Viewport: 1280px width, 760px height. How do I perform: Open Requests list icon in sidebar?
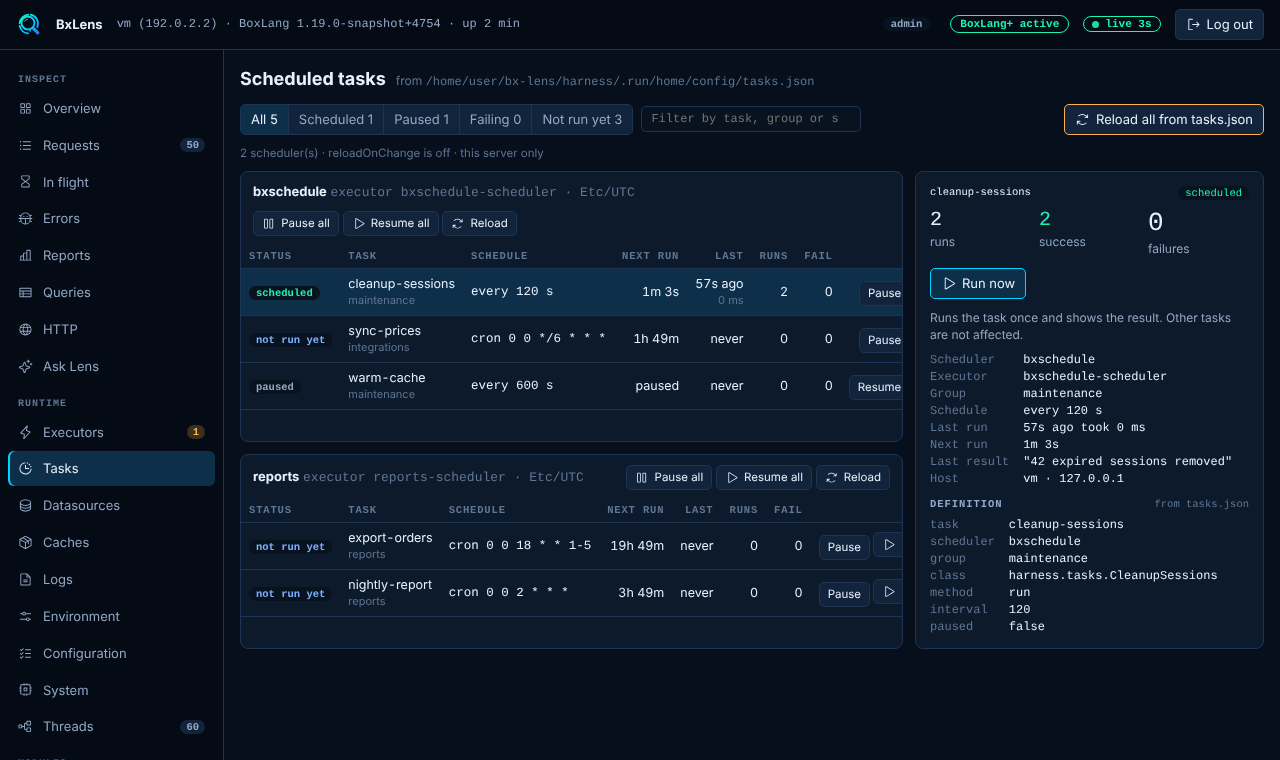pos(25,145)
